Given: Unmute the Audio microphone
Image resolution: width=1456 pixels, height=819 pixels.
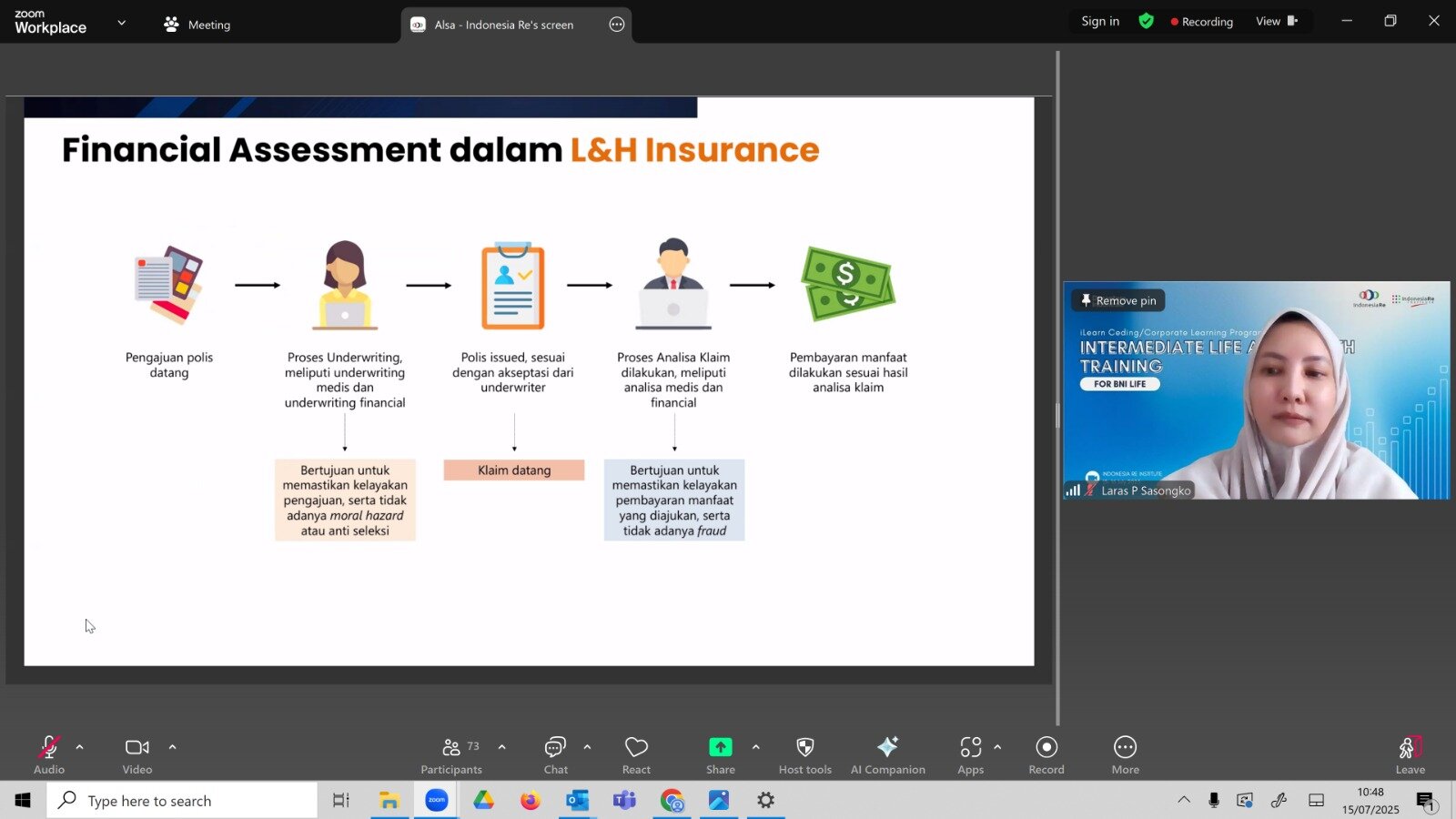Looking at the screenshot, I should [49, 754].
